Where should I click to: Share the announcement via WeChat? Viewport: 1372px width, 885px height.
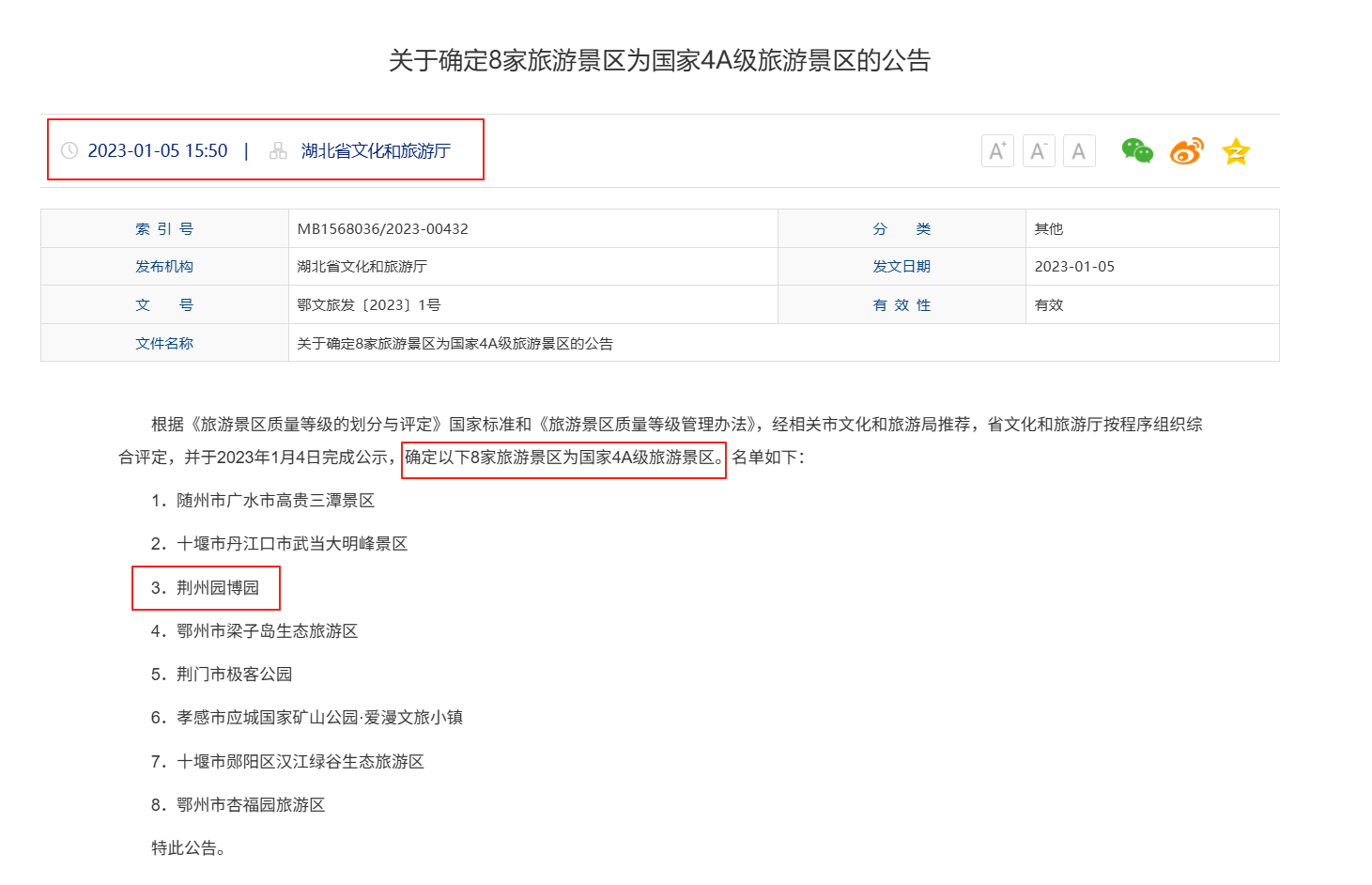click(x=1138, y=150)
